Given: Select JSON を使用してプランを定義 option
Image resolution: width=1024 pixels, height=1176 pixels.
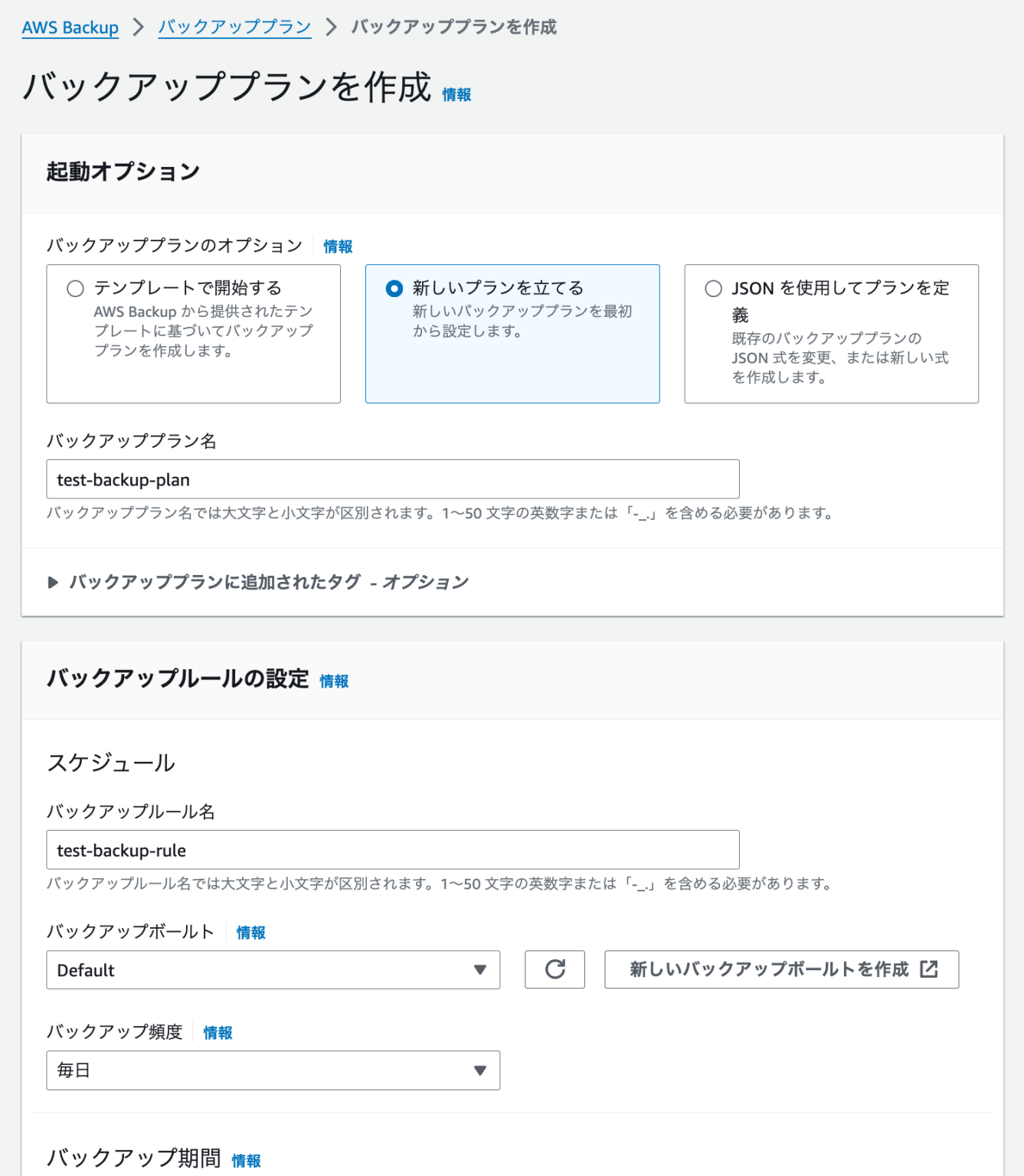Looking at the screenshot, I should coord(712,288).
